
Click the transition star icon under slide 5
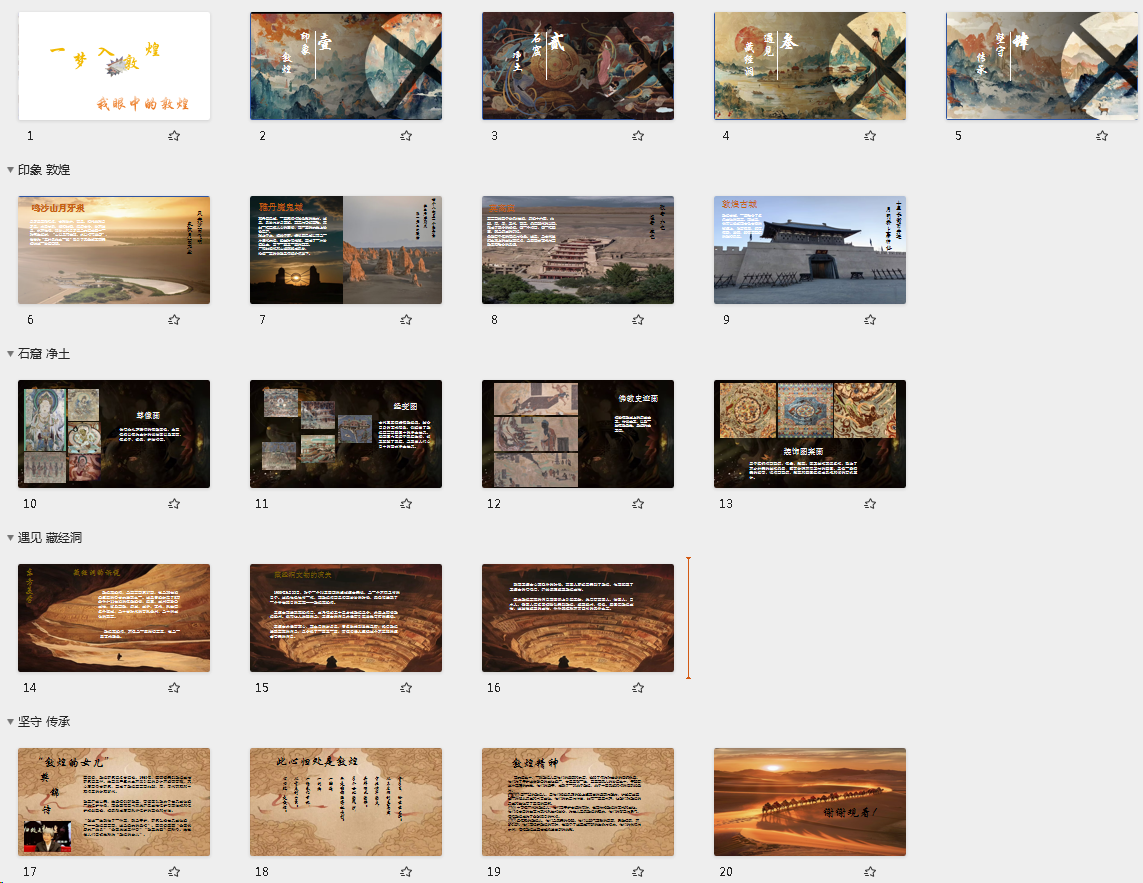pos(1101,136)
